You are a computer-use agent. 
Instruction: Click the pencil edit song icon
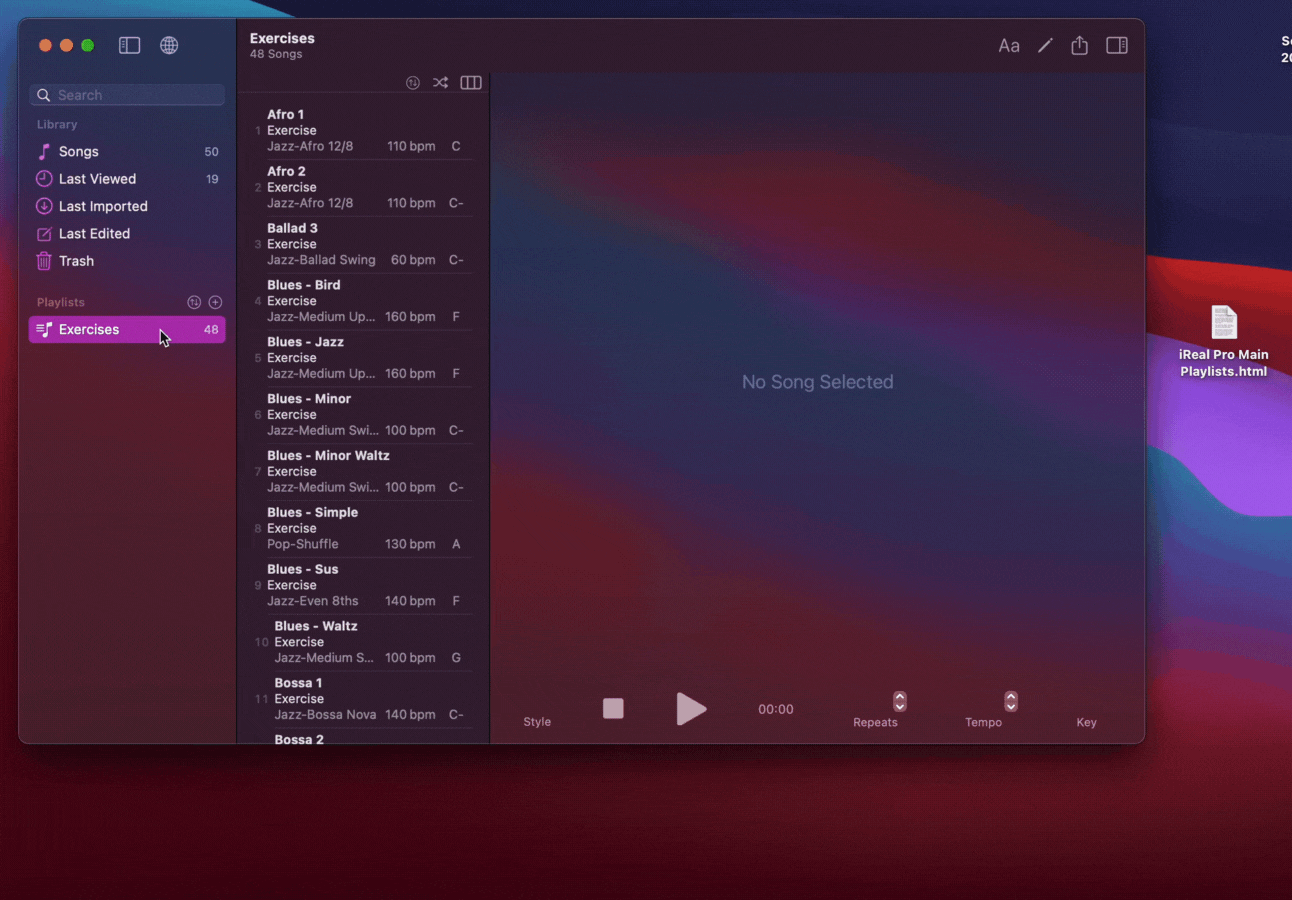click(1045, 45)
